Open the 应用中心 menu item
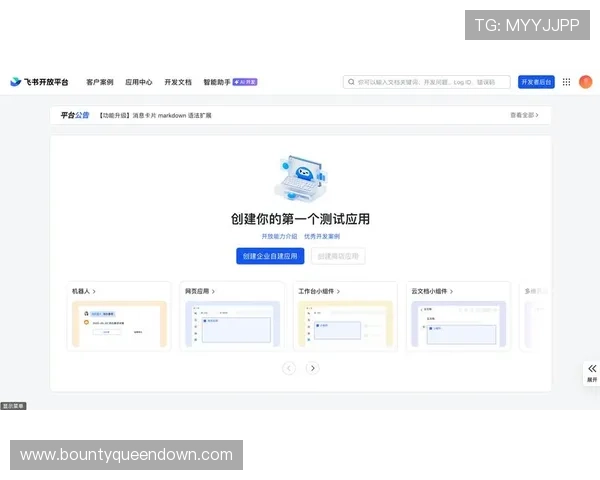600x480 pixels. (139, 82)
